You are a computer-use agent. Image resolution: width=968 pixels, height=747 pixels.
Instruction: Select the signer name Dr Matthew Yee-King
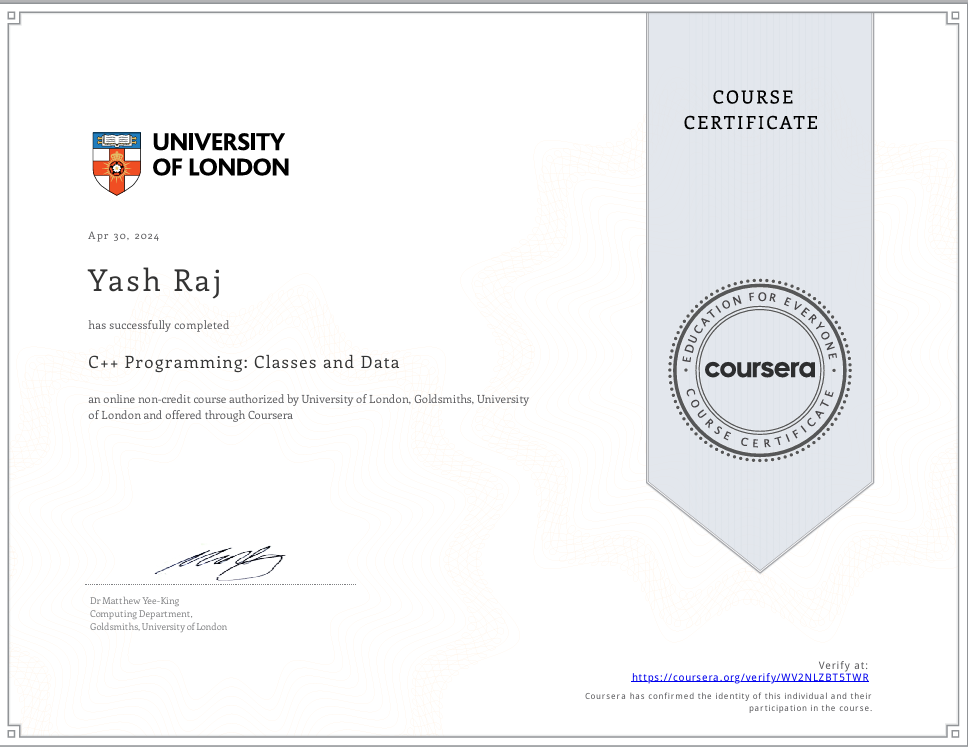click(x=135, y=601)
